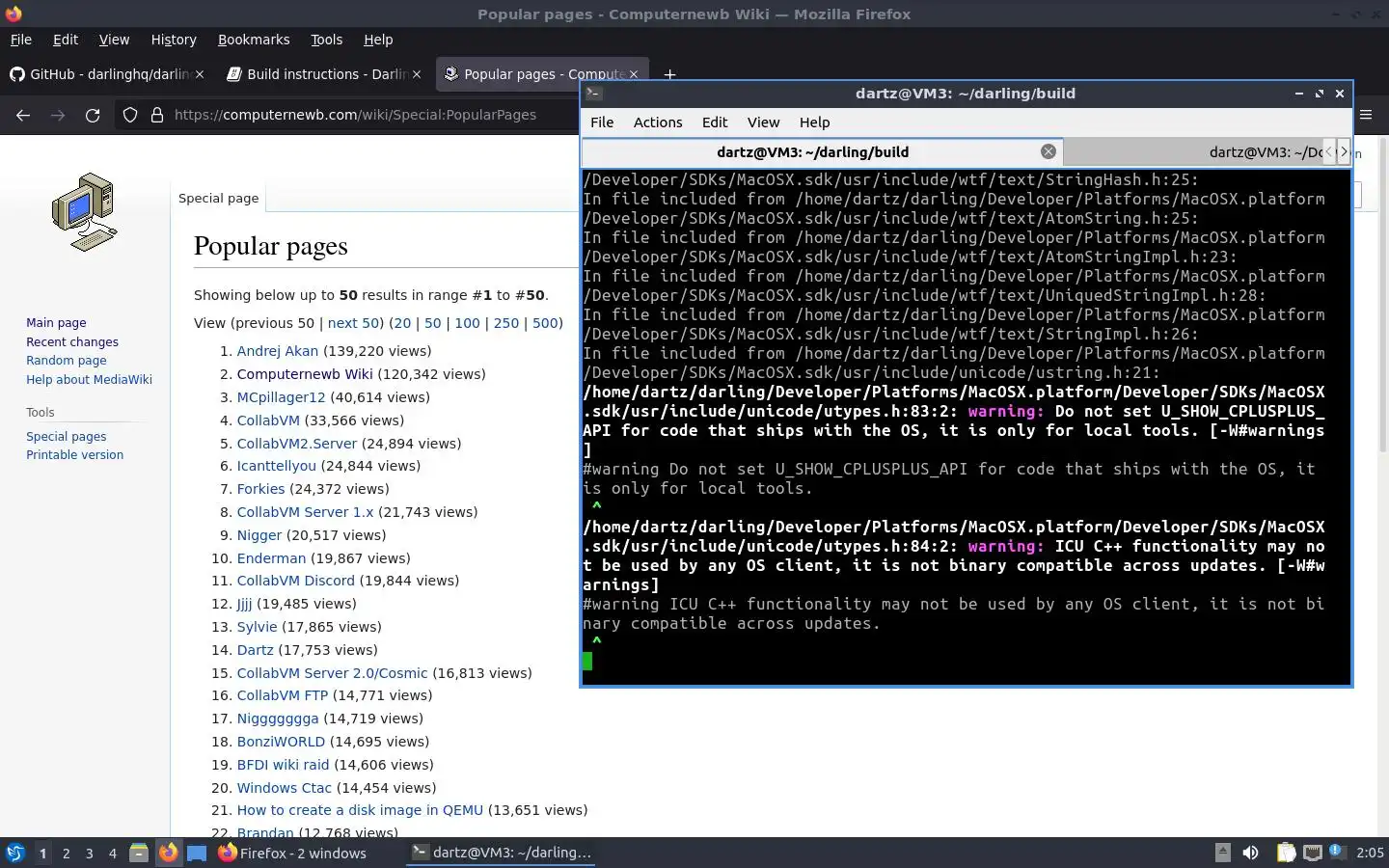Open Firefox - 2 windows taskbar group
Image resolution: width=1389 pixels, height=868 pixels.
292,853
